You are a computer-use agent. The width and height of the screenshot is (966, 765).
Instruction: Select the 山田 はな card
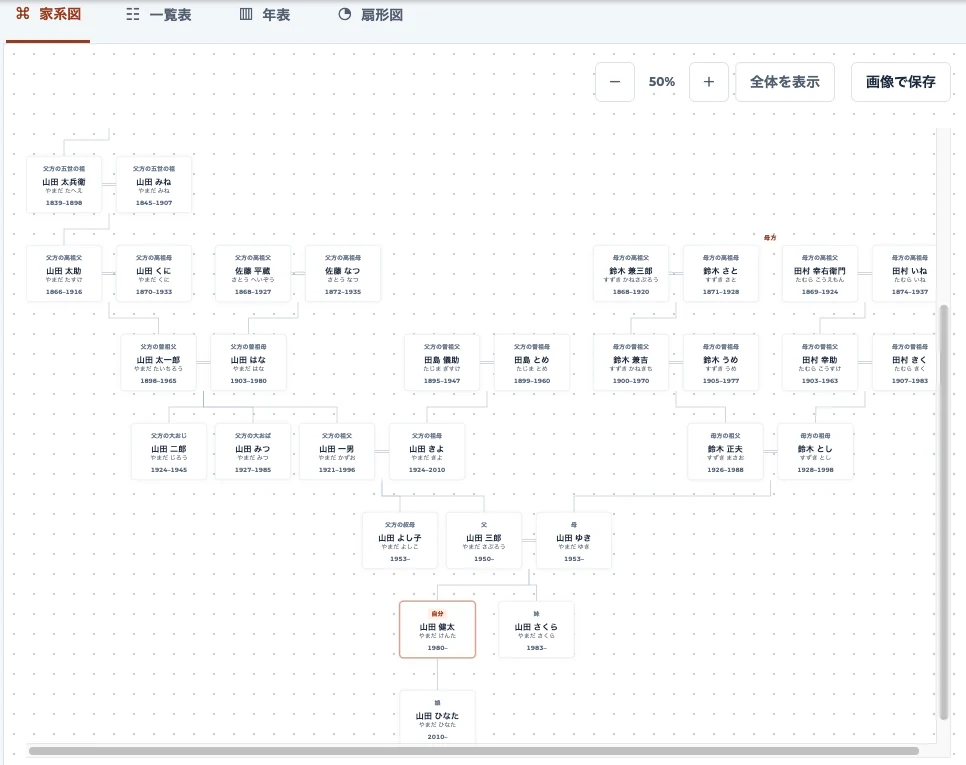[x=248, y=363]
